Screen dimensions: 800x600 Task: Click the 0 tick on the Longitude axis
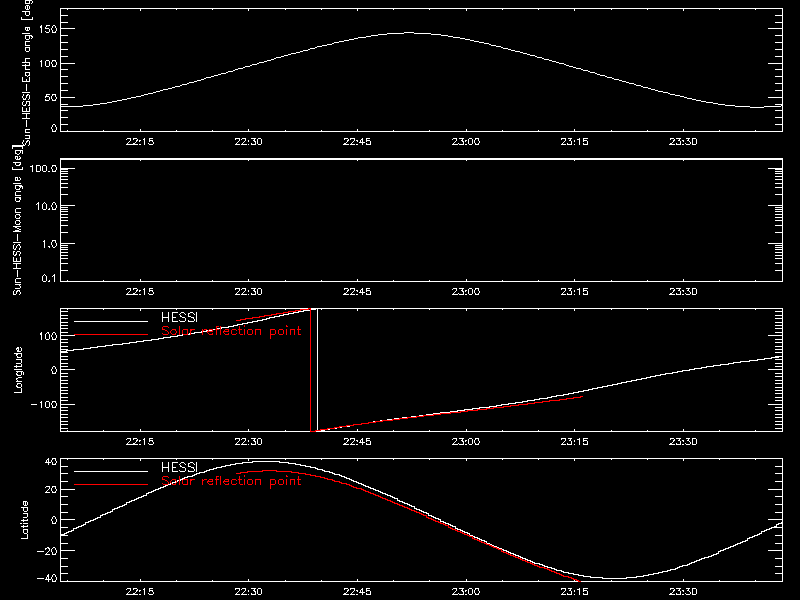pos(54,370)
